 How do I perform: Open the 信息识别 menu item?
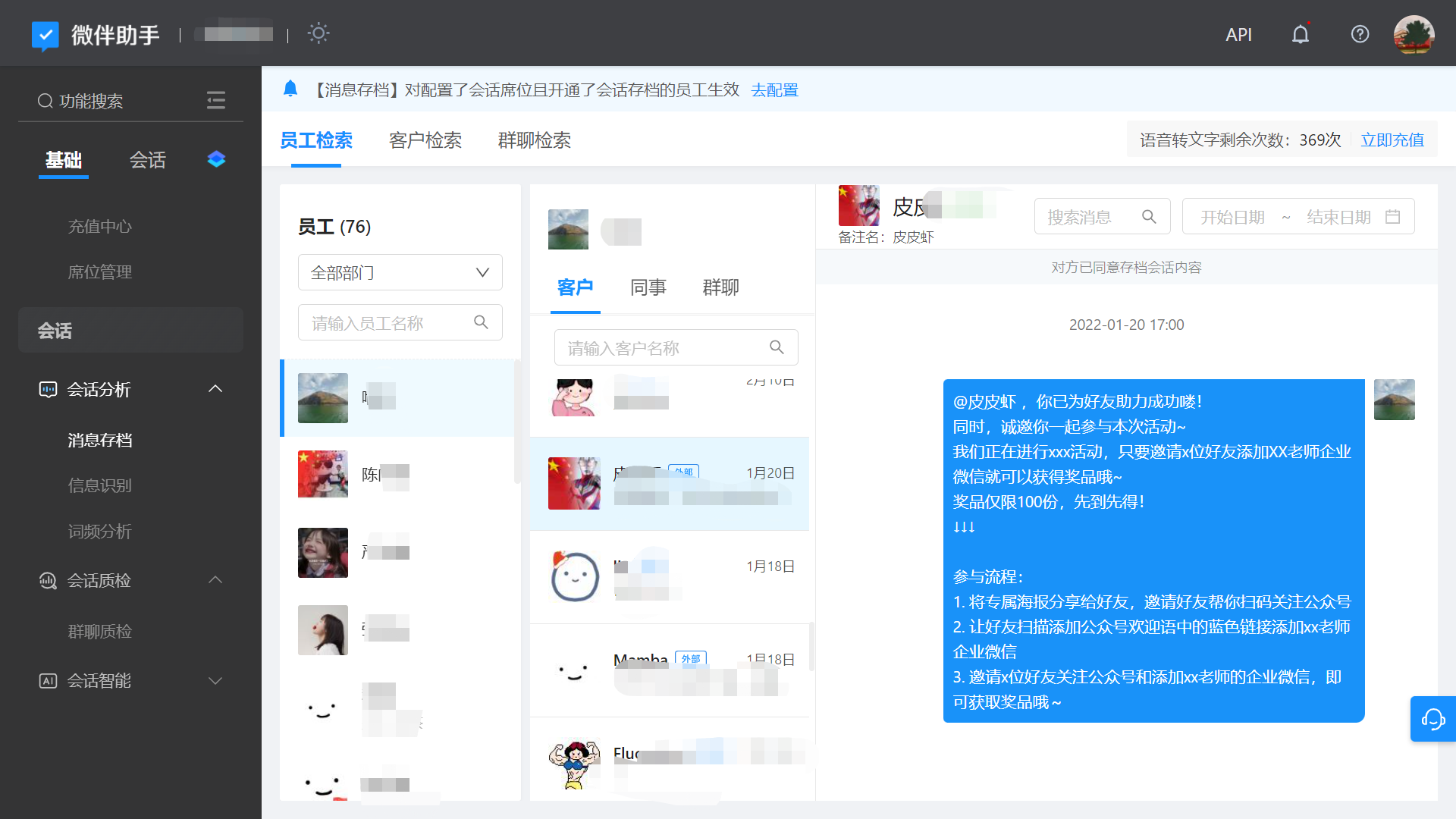(x=99, y=485)
